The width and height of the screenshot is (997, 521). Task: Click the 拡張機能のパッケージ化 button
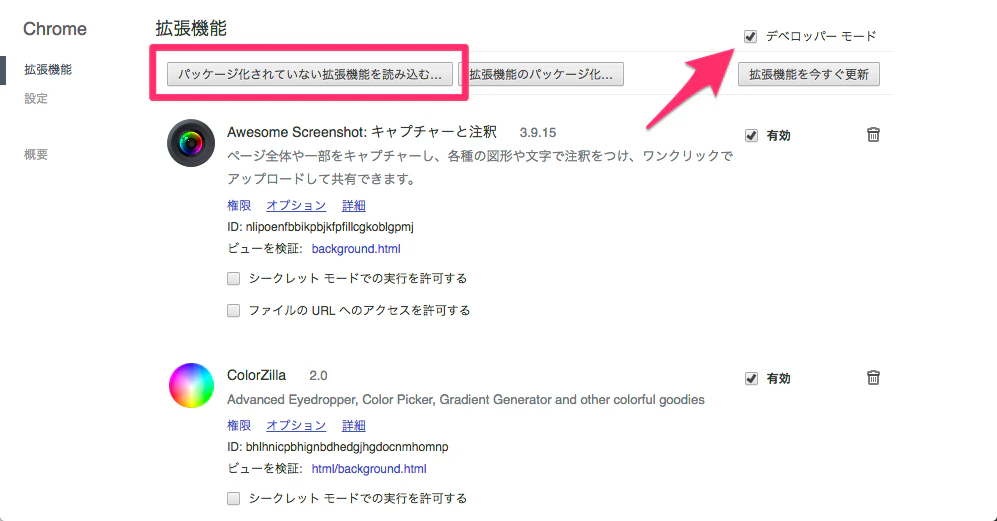coord(541,74)
